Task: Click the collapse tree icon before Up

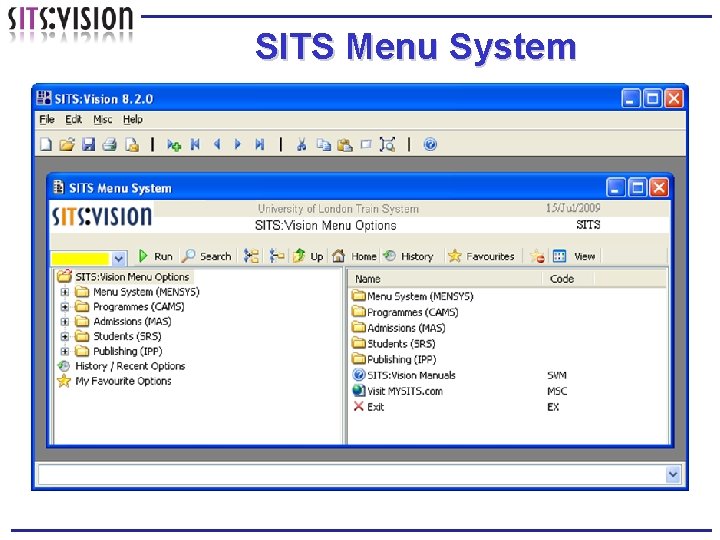Action: 276,256
